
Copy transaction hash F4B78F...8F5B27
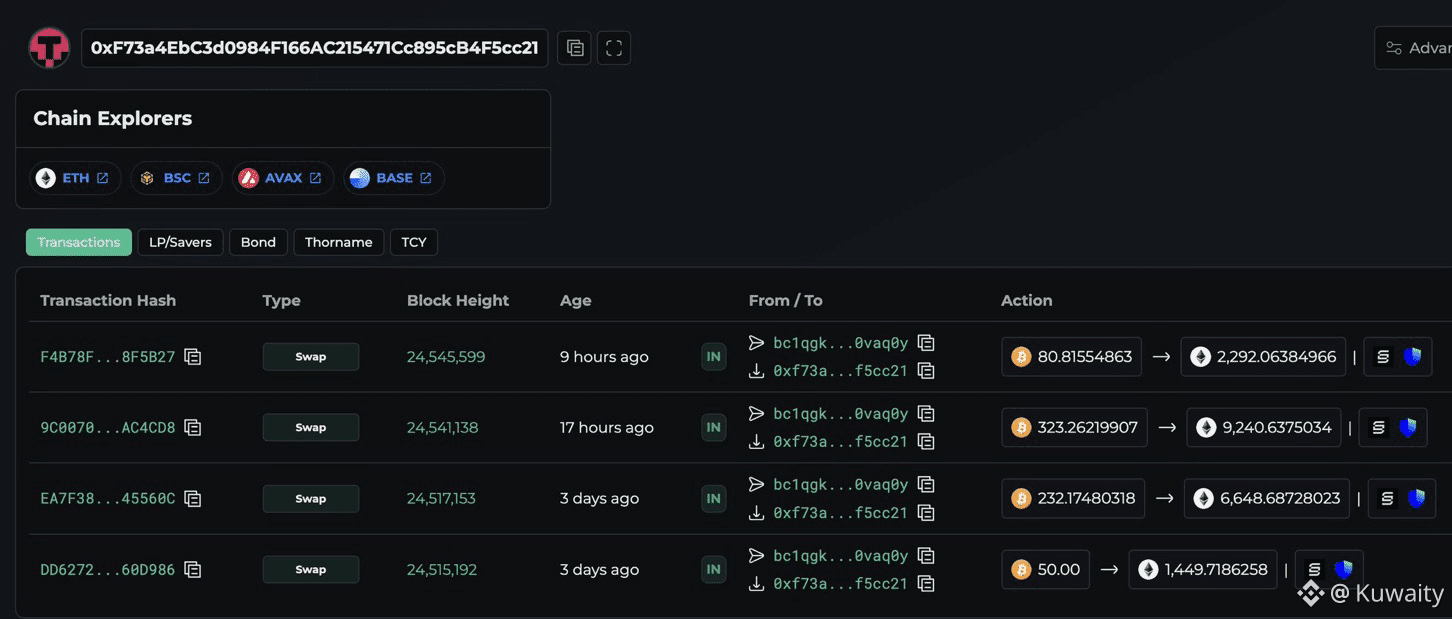pyautogui.click(x=193, y=357)
